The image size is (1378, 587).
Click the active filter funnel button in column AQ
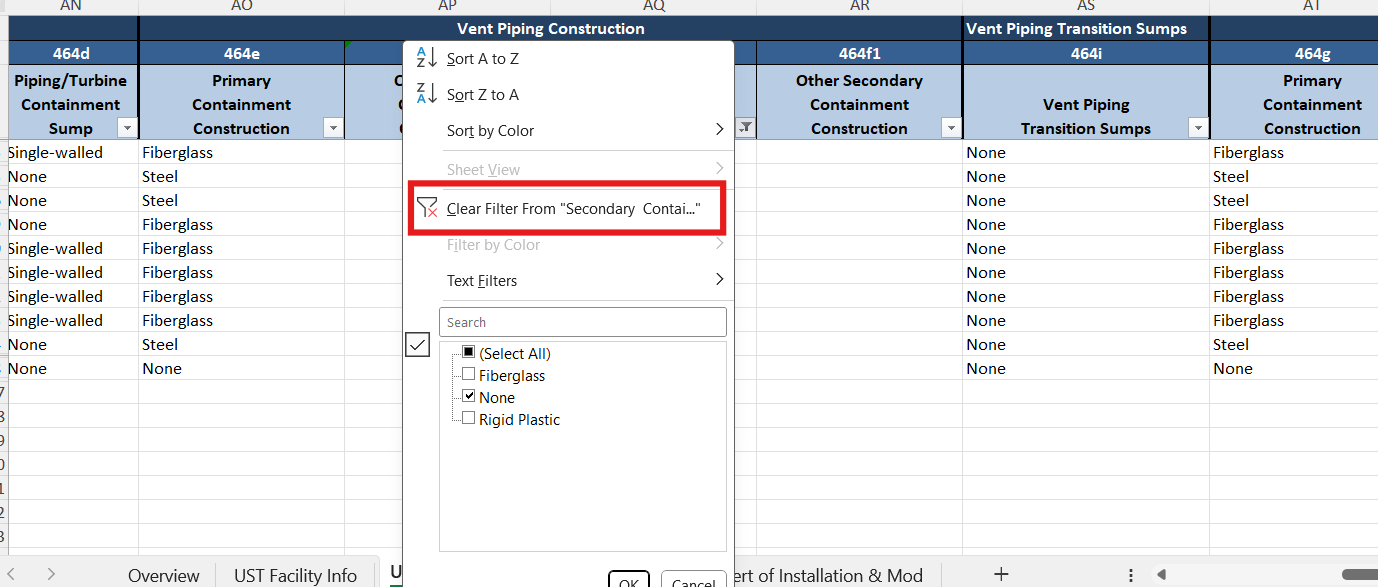point(746,128)
